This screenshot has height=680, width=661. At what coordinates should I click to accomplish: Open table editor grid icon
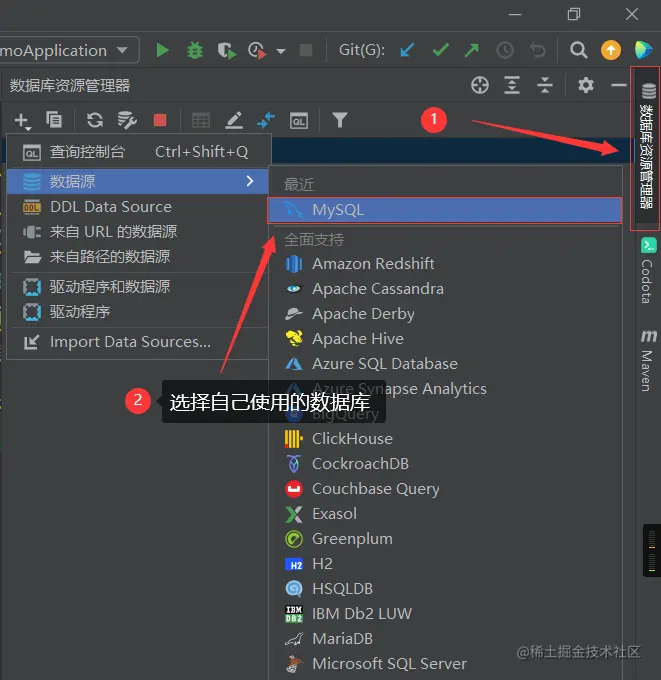point(201,121)
